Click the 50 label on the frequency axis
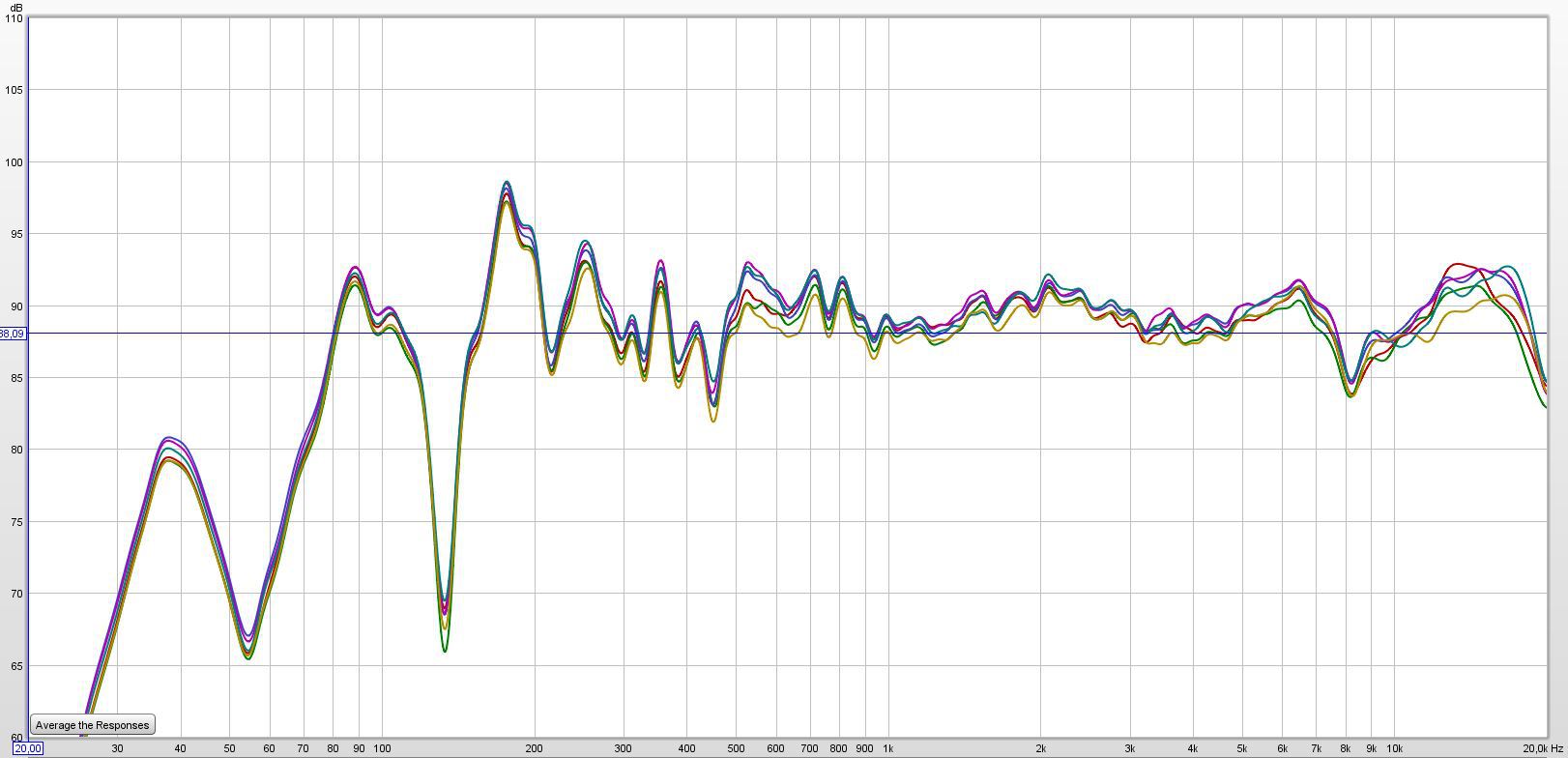The height and width of the screenshot is (758, 1568). (229, 748)
